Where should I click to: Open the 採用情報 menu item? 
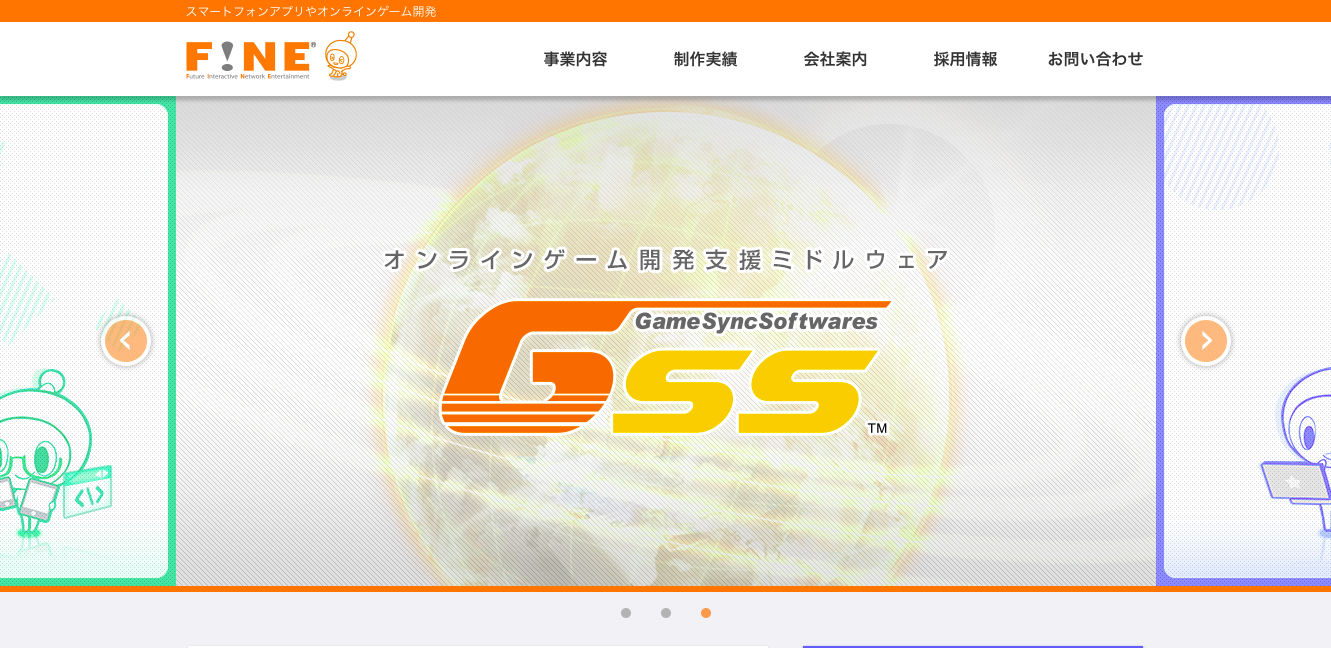(965, 59)
